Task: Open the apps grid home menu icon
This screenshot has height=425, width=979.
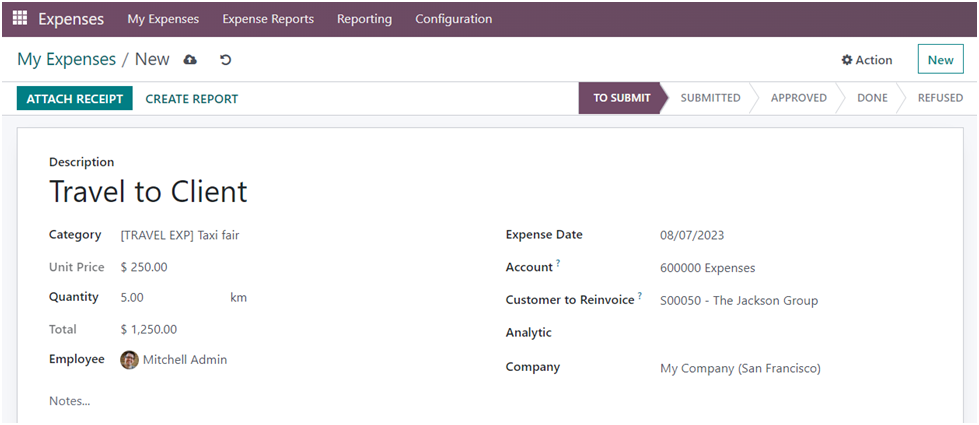Action: 20,18
